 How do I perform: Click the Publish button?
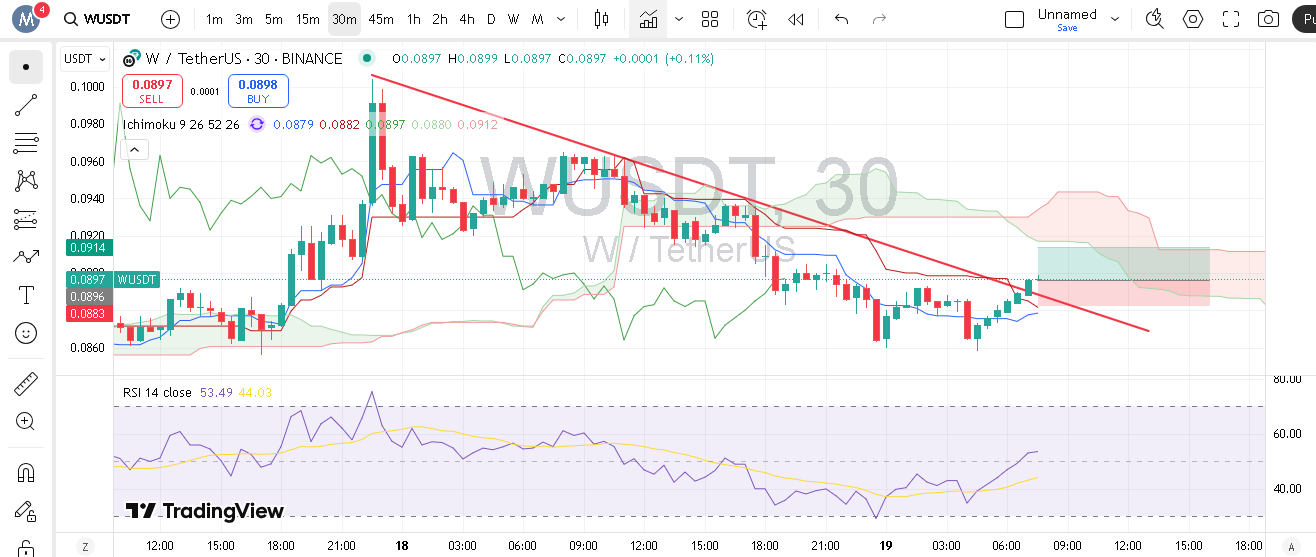(1303, 19)
